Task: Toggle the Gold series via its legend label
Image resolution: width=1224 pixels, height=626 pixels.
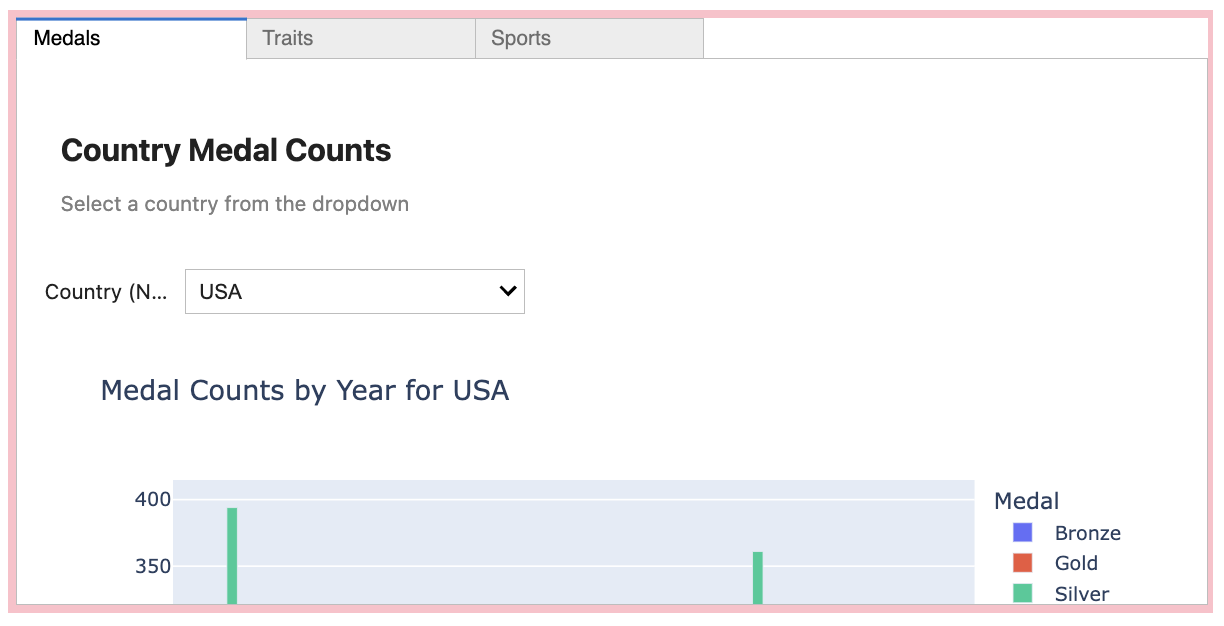Action: coord(1076,563)
